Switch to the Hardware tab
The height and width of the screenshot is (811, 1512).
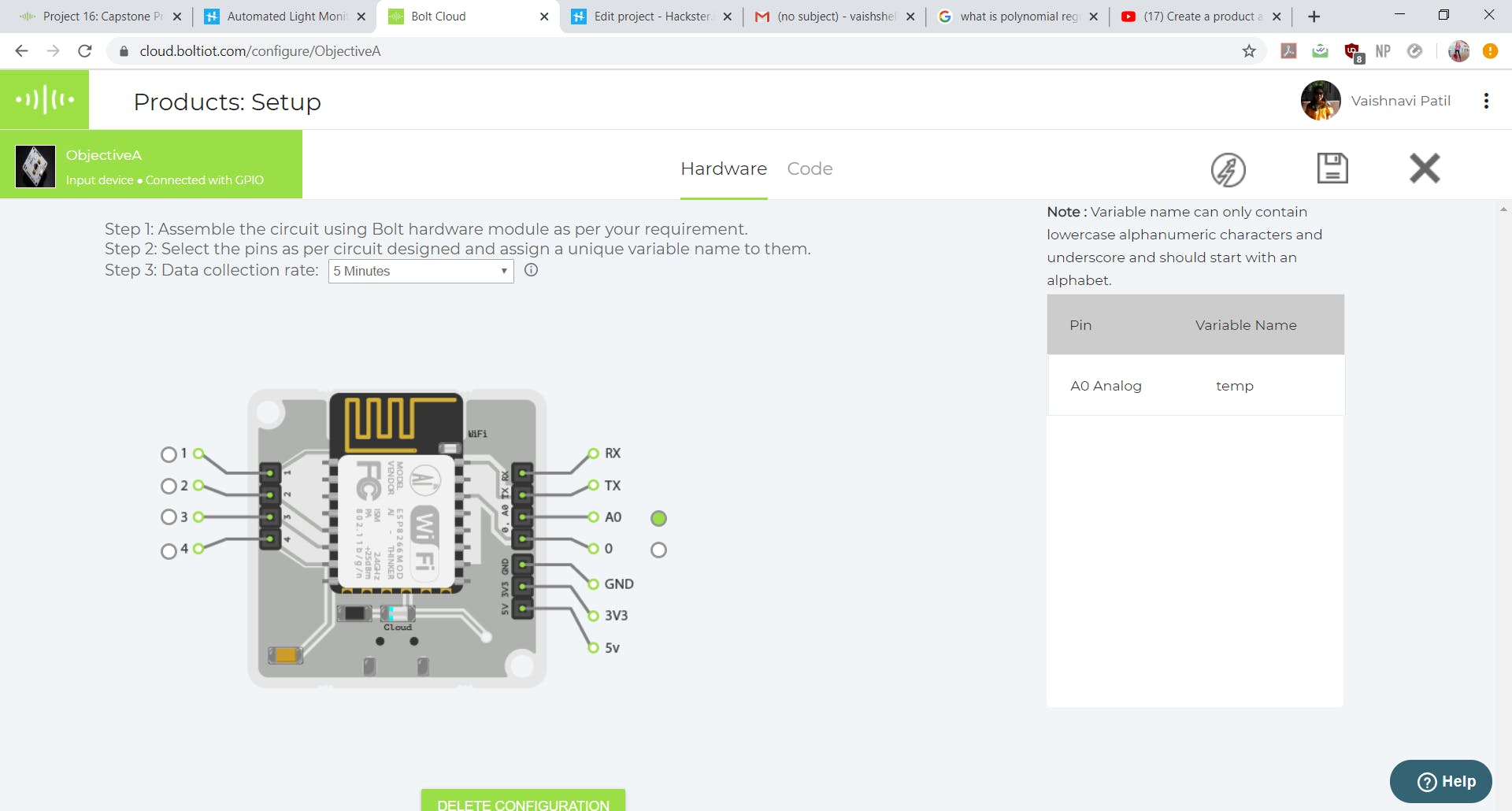pyautogui.click(x=724, y=168)
